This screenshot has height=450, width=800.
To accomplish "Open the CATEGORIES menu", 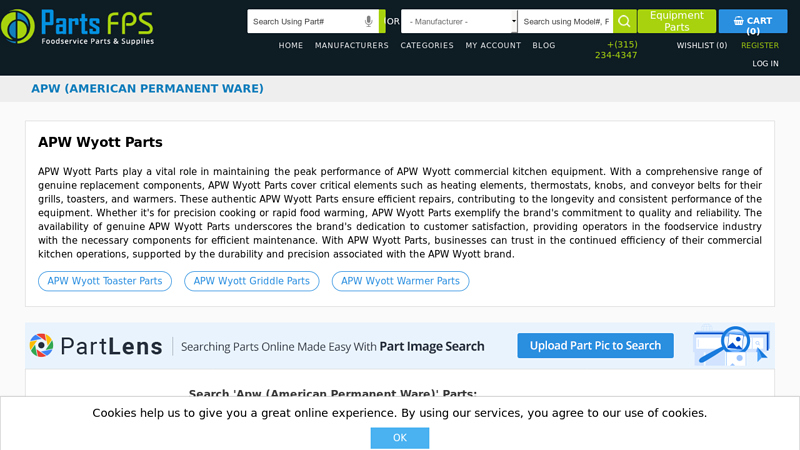I will point(427,45).
